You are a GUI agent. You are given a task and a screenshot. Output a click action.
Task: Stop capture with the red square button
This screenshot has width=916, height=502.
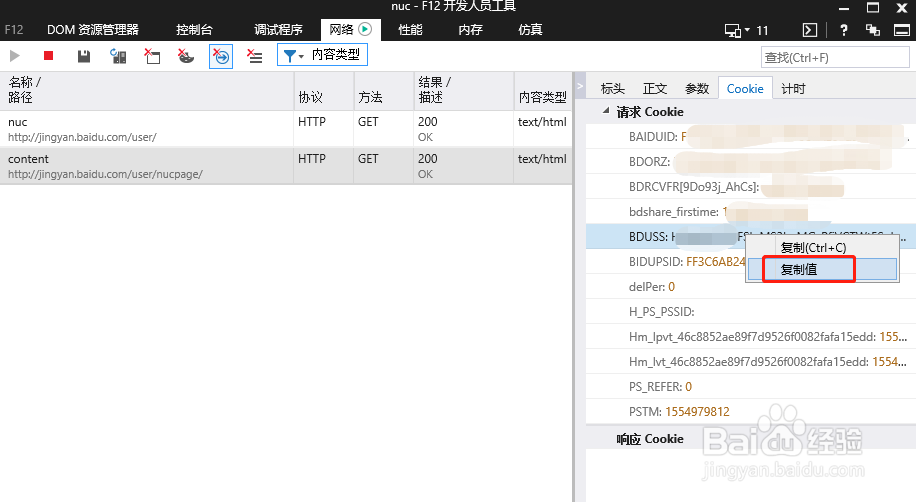point(48,56)
